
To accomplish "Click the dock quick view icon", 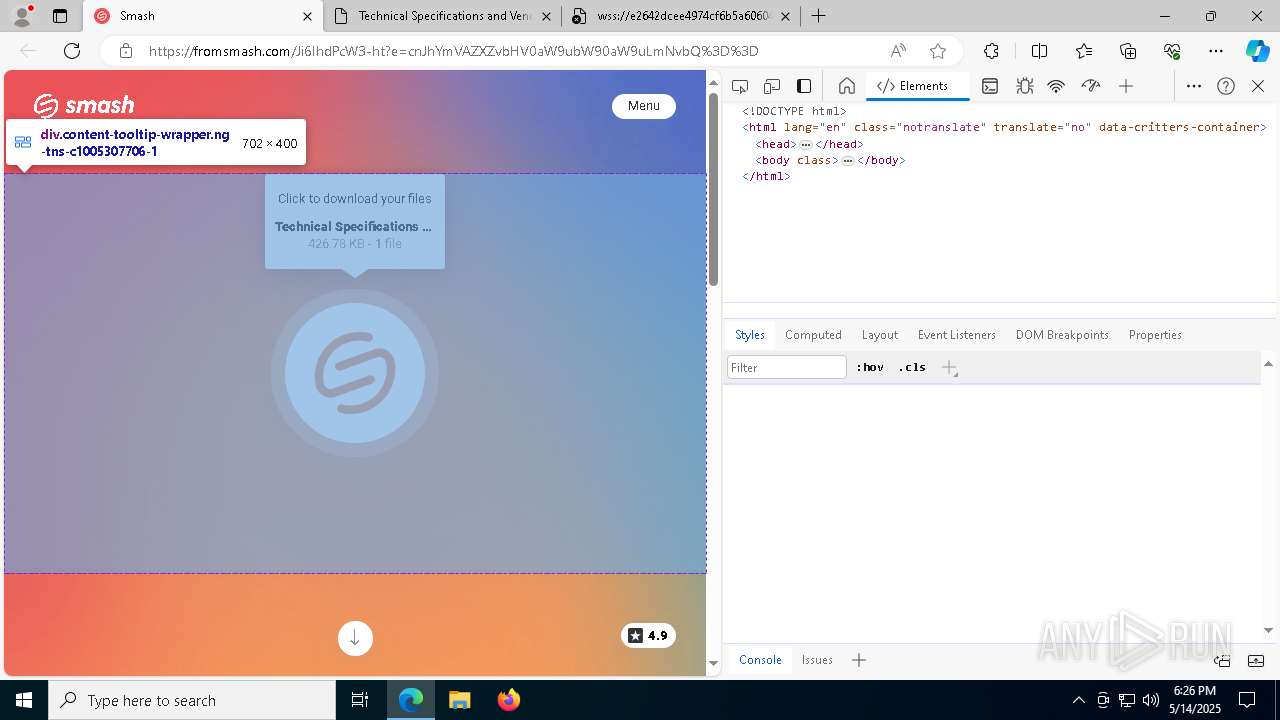I will (1222, 661).
